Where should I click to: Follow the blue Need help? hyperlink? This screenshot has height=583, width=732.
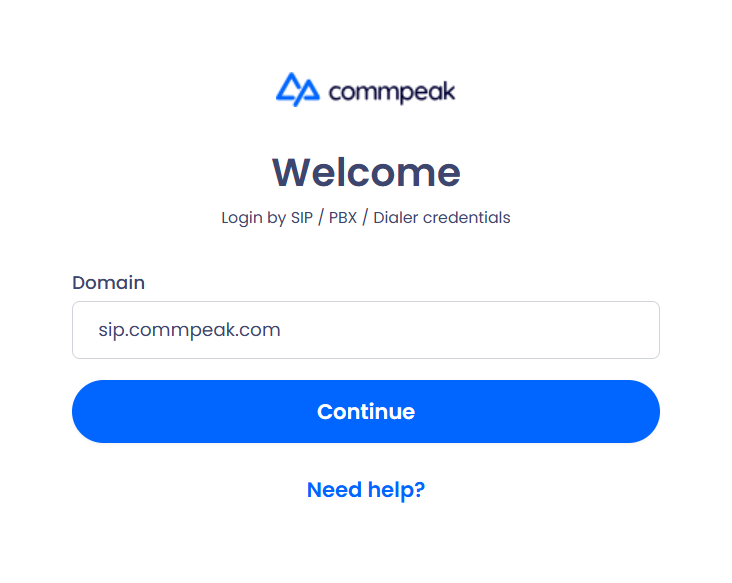coord(366,490)
